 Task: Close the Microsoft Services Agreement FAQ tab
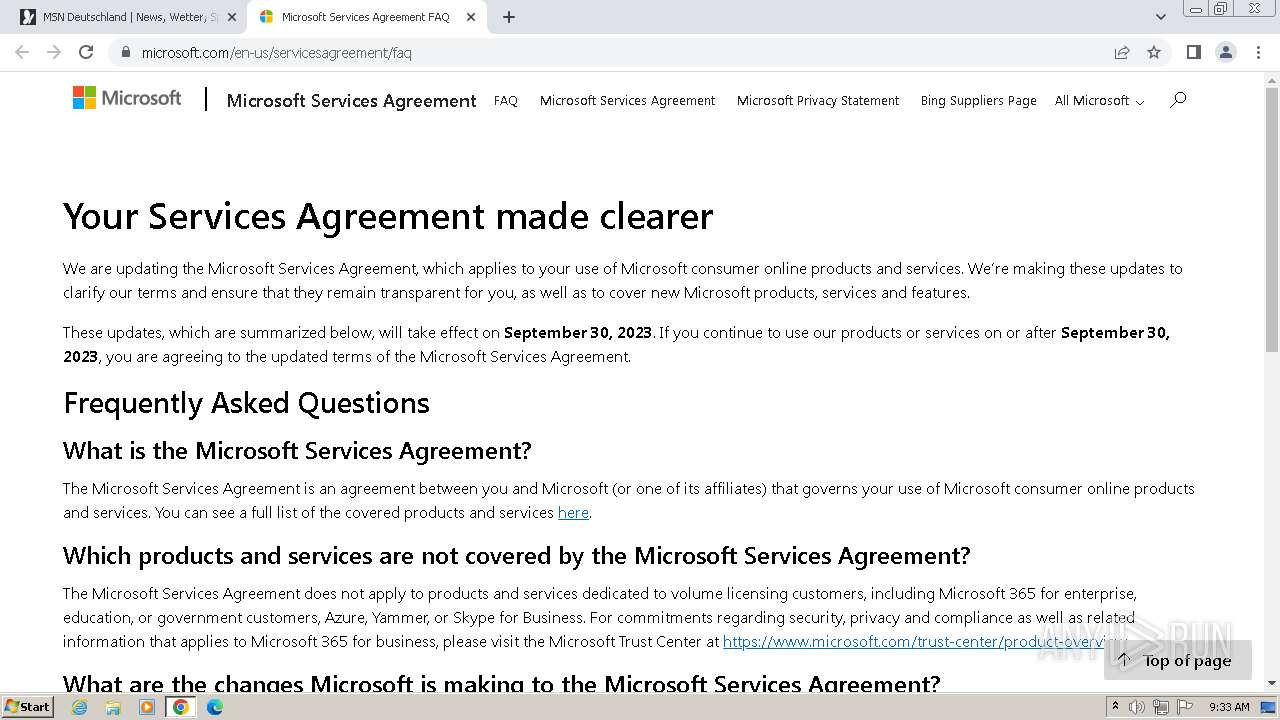pos(470,17)
